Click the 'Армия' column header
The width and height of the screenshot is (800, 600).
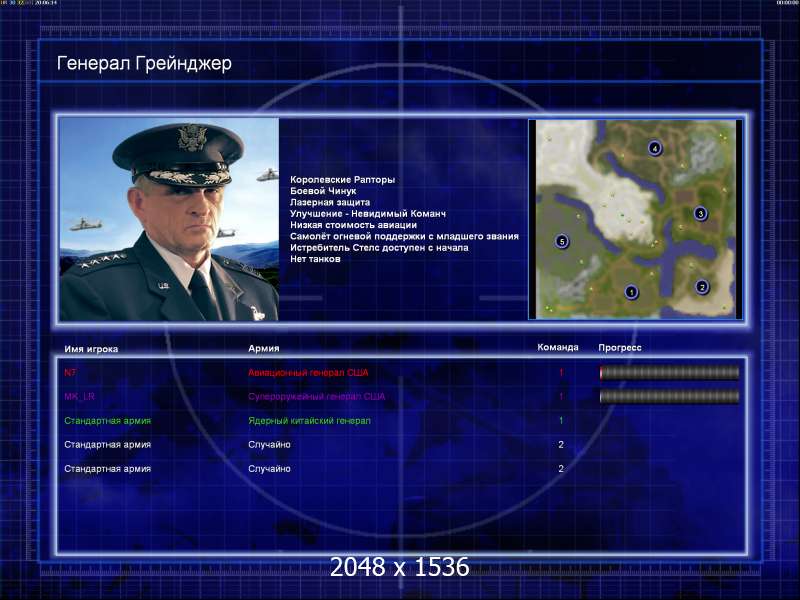tap(263, 348)
